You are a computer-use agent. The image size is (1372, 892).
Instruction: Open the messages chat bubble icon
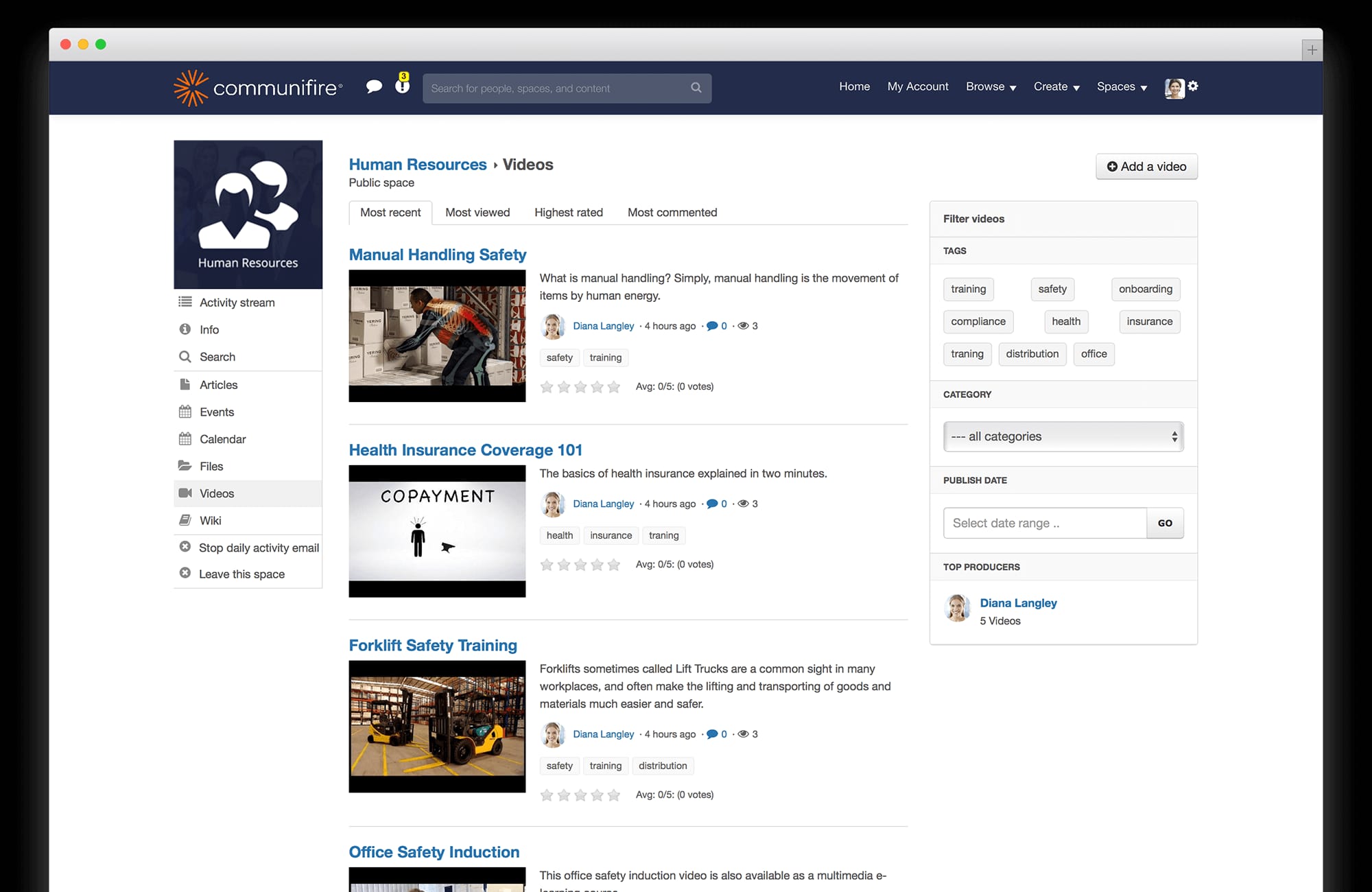375,86
